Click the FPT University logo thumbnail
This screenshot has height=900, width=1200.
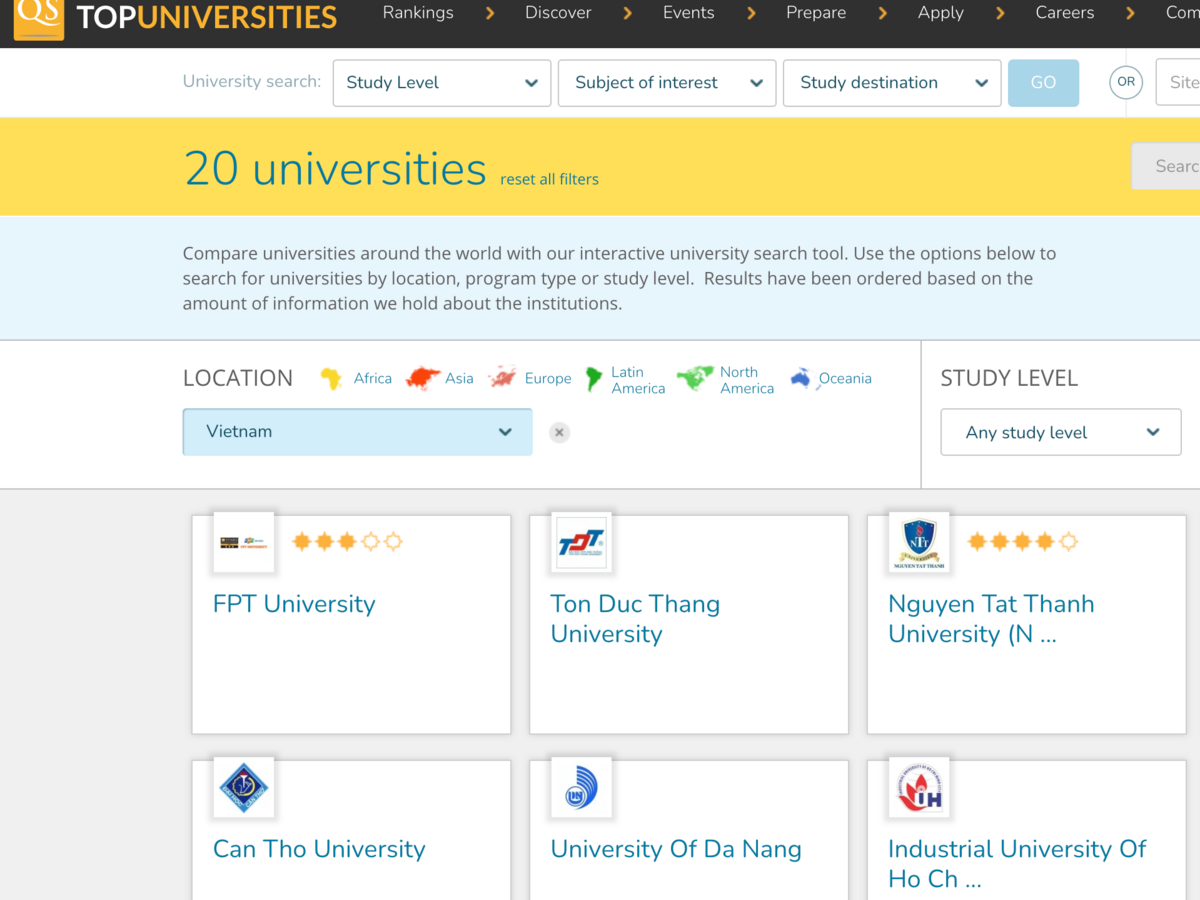tap(244, 542)
